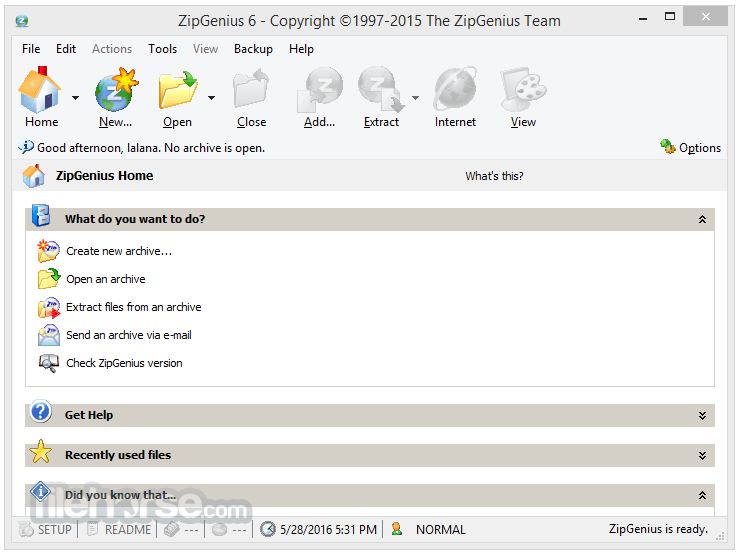
Task: Open Options at right of greeting bar
Action: (x=690, y=148)
